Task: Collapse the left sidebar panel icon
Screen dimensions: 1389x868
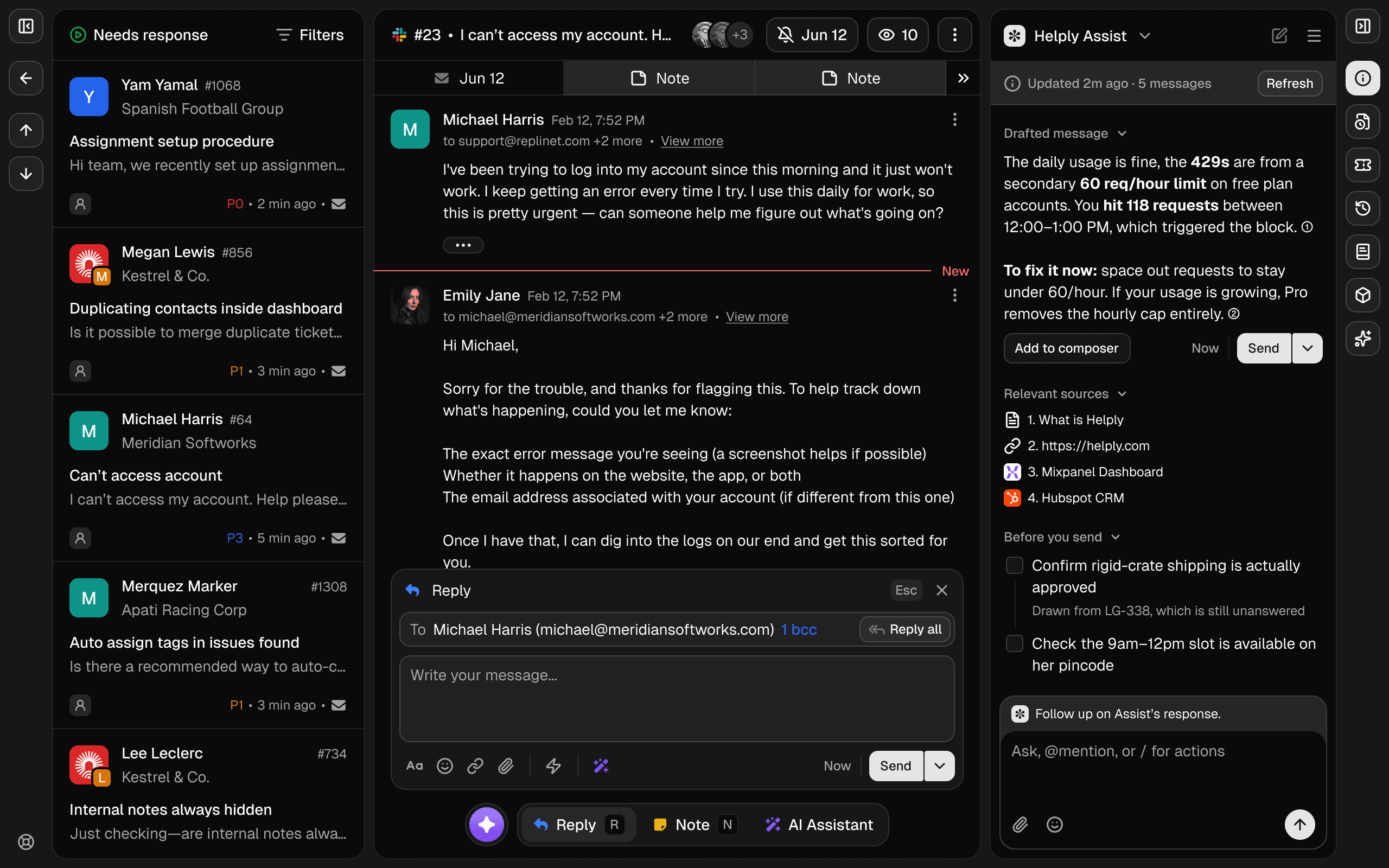Action: pyautogui.click(x=26, y=26)
